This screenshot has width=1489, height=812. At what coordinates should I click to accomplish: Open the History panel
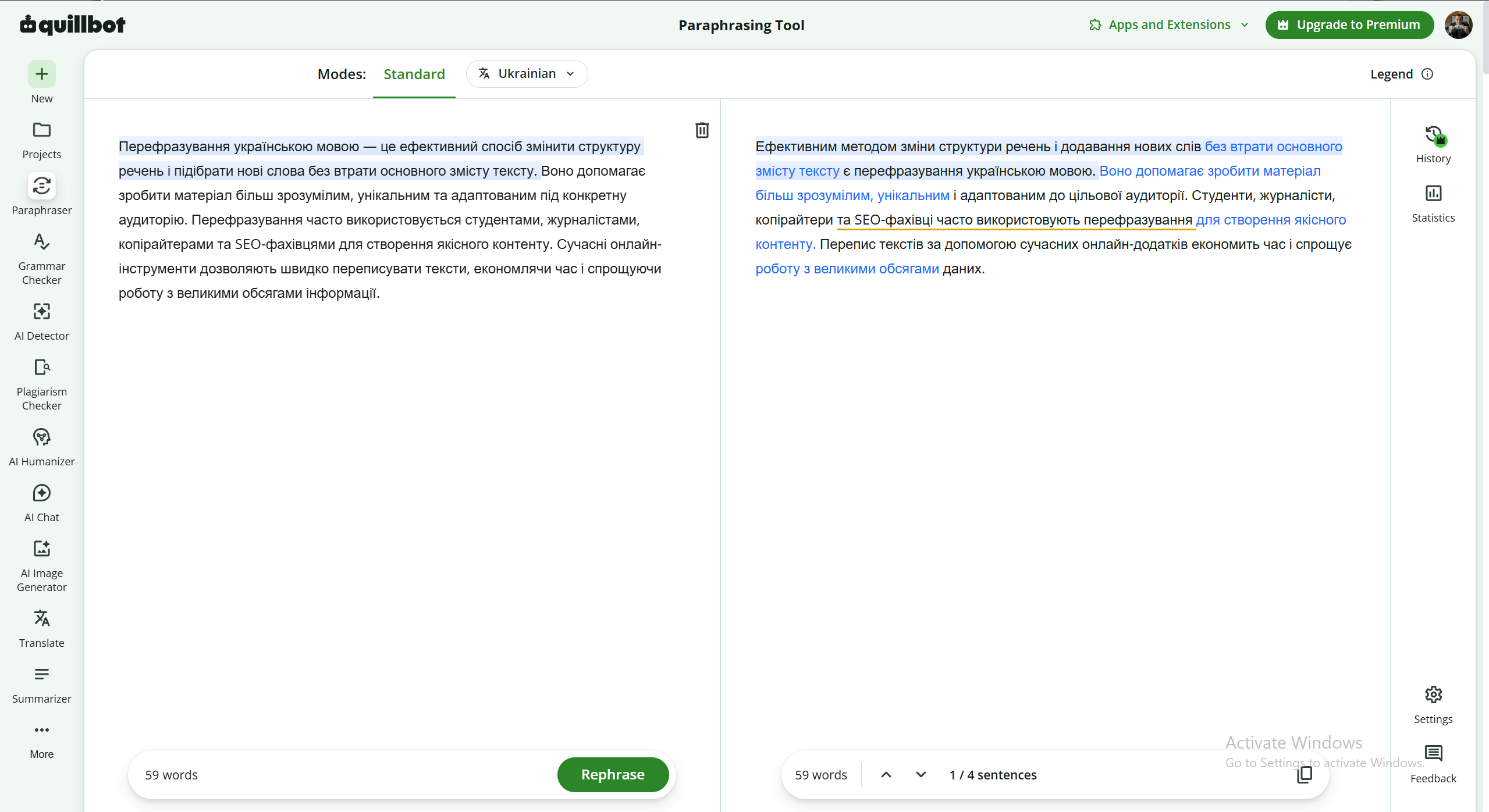point(1433,145)
